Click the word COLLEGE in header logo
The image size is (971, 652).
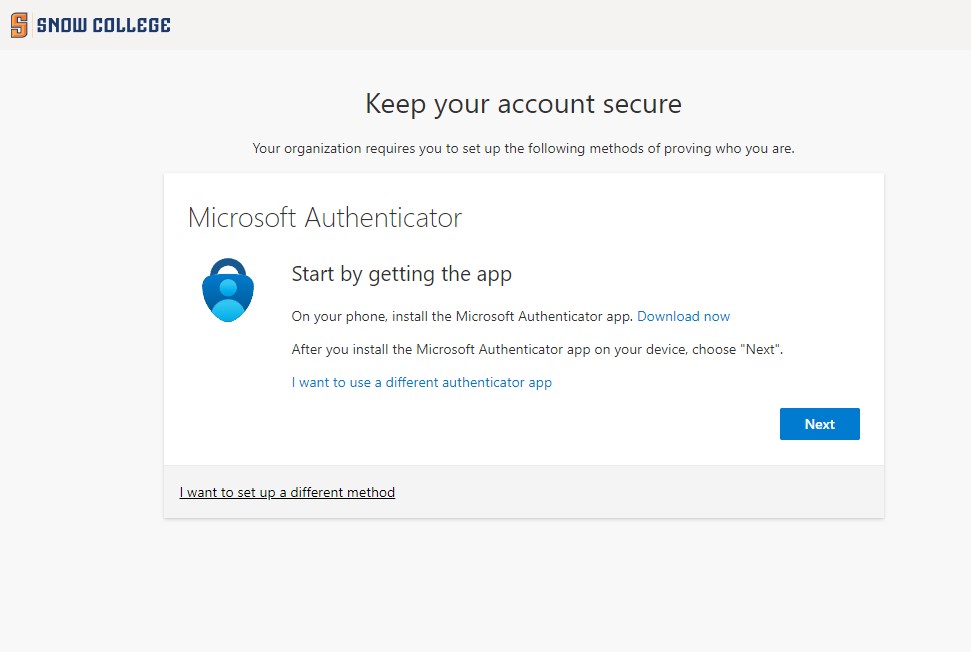tap(131, 25)
